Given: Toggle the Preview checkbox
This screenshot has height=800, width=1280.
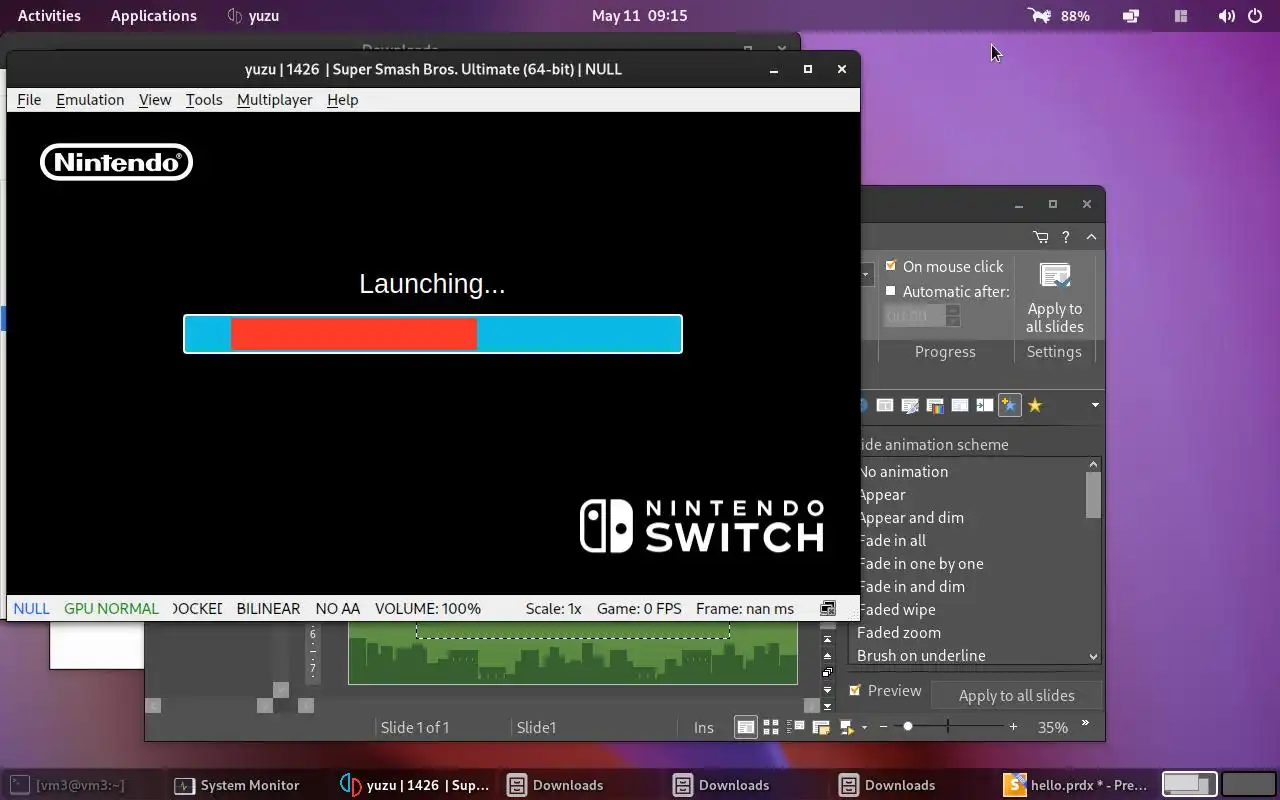Looking at the screenshot, I should tap(855, 690).
